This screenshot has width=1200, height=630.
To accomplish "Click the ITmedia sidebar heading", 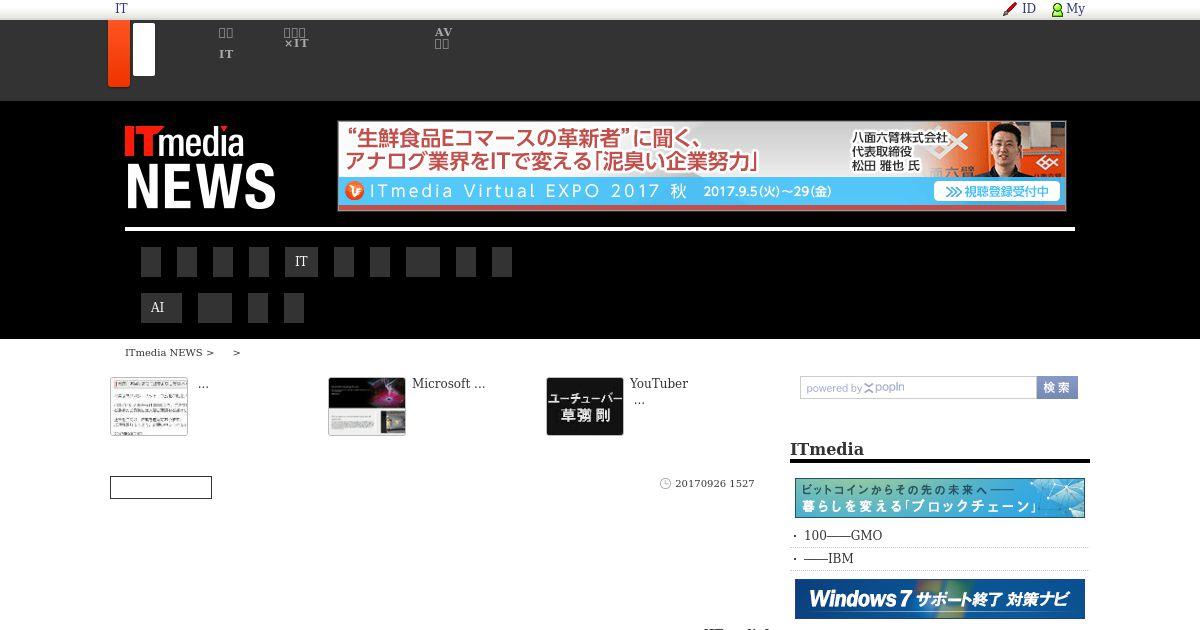I will (827, 449).
